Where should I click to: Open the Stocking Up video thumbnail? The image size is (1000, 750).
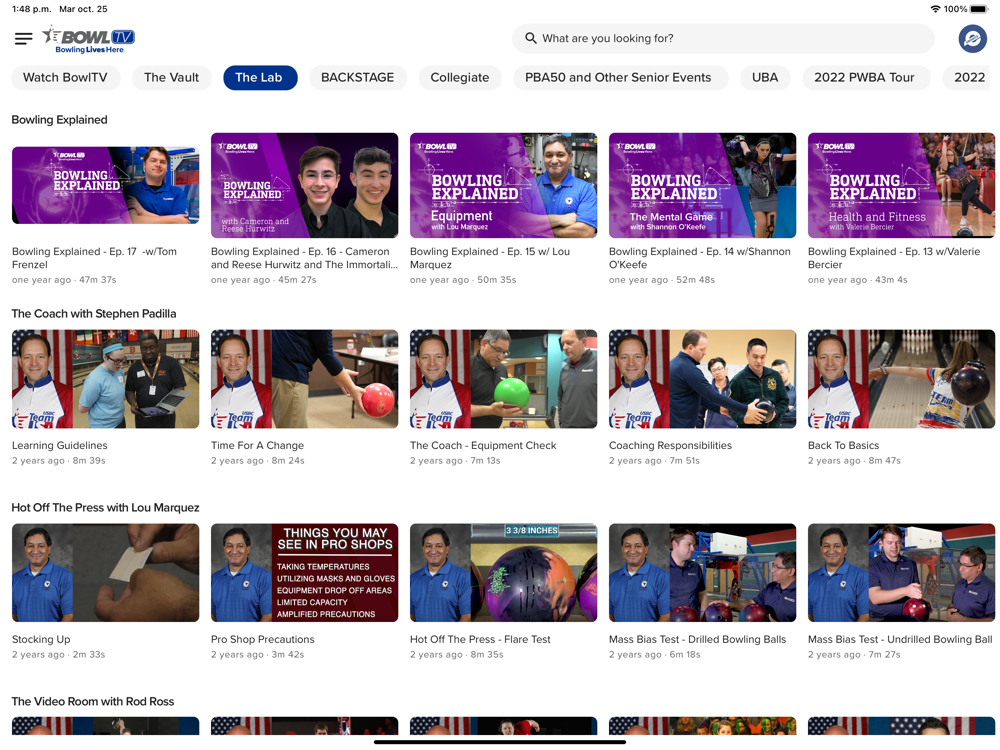click(105, 573)
